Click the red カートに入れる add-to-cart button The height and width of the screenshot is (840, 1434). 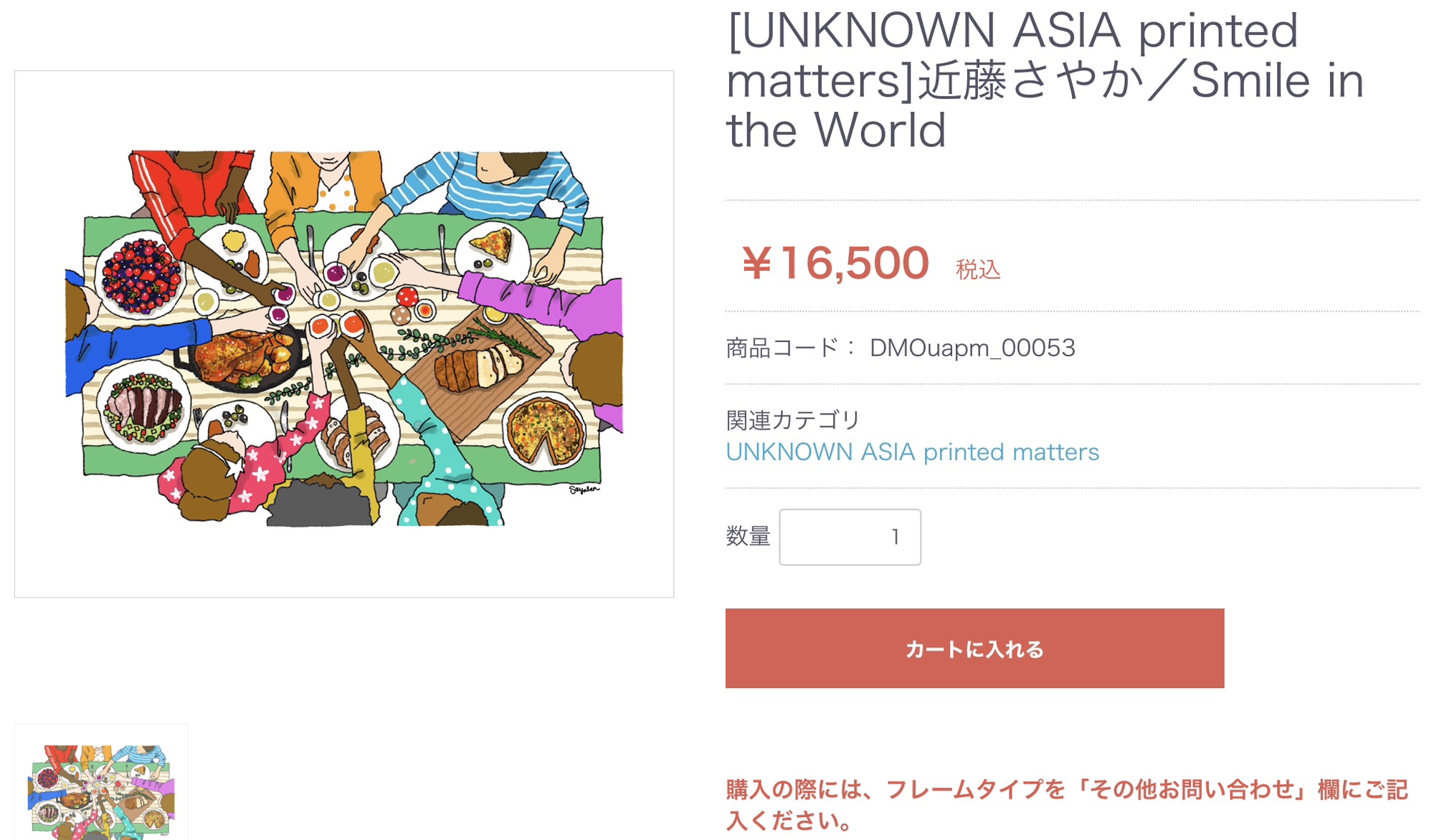(974, 649)
